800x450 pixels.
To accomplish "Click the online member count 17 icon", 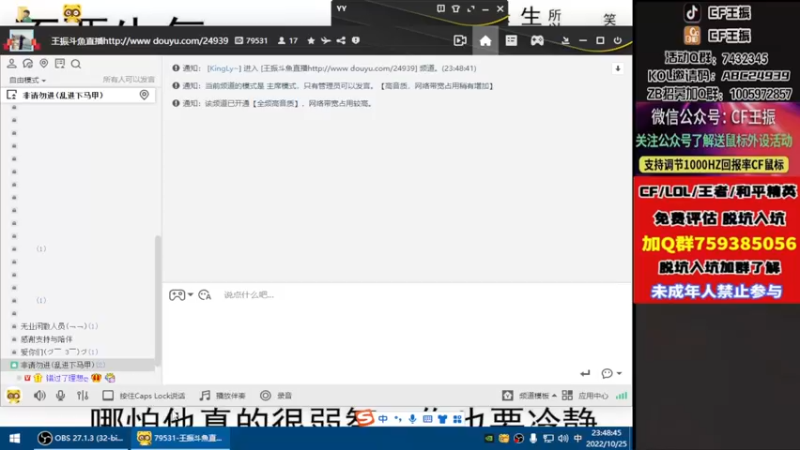I will click(288, 40).
